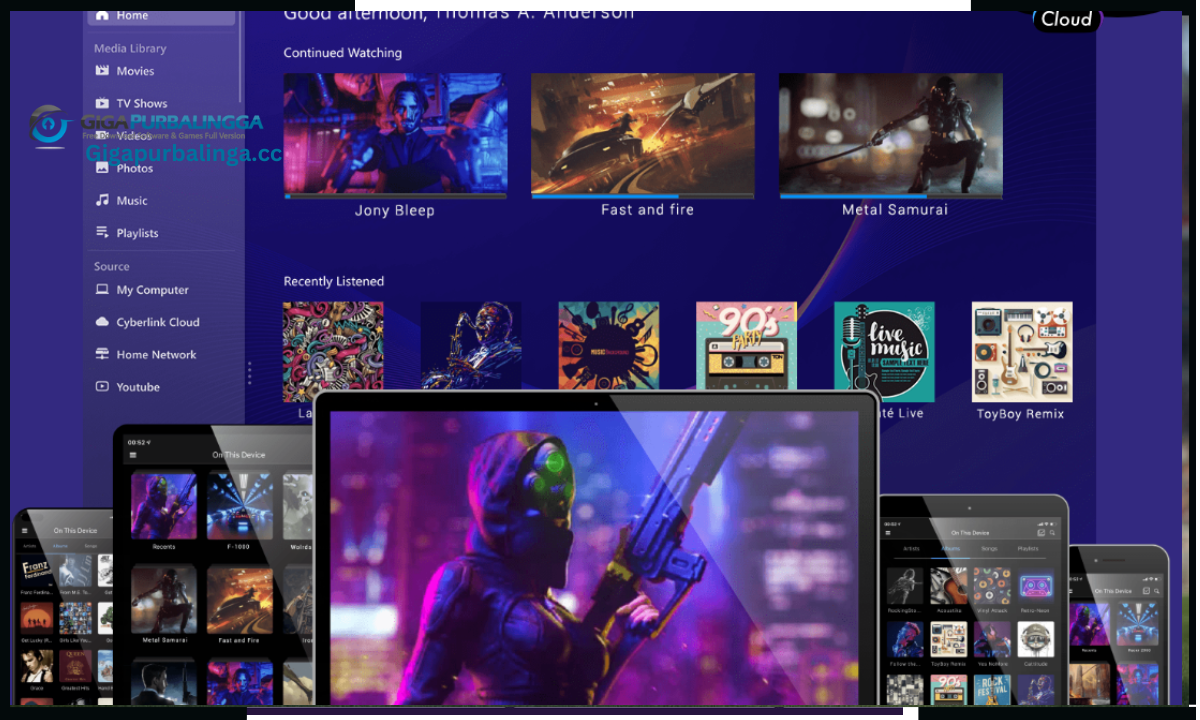
Task: Open Recents on the left tablet
Action: coord(164,507)
